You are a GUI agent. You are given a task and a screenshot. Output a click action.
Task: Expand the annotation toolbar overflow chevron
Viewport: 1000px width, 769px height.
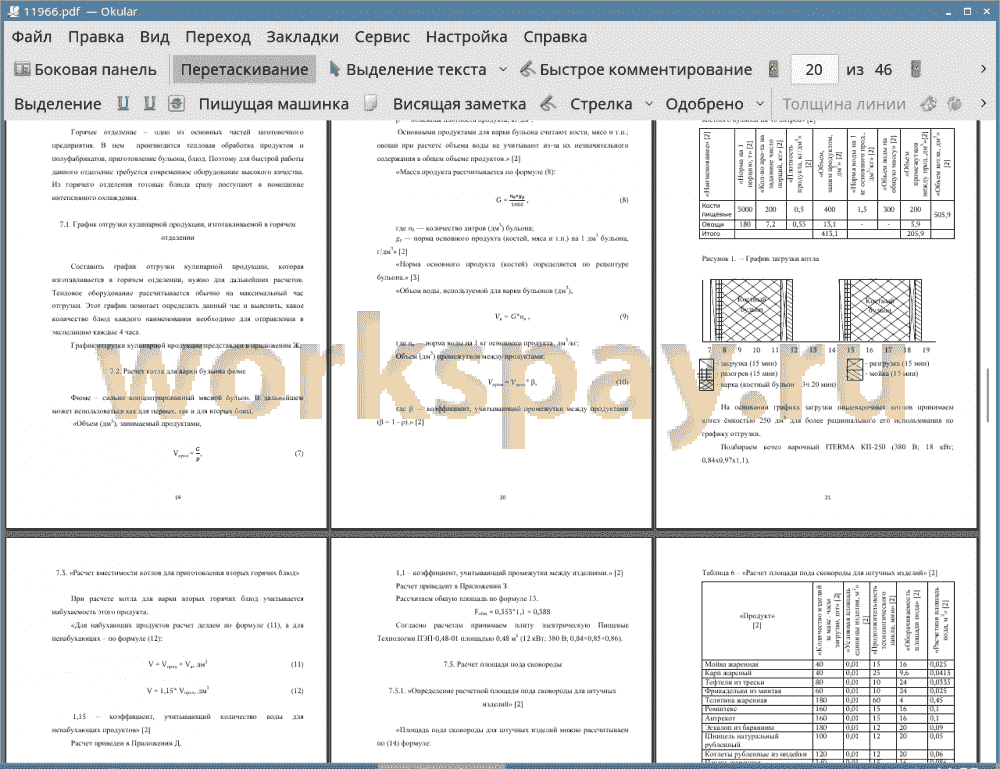coord(983,103)
